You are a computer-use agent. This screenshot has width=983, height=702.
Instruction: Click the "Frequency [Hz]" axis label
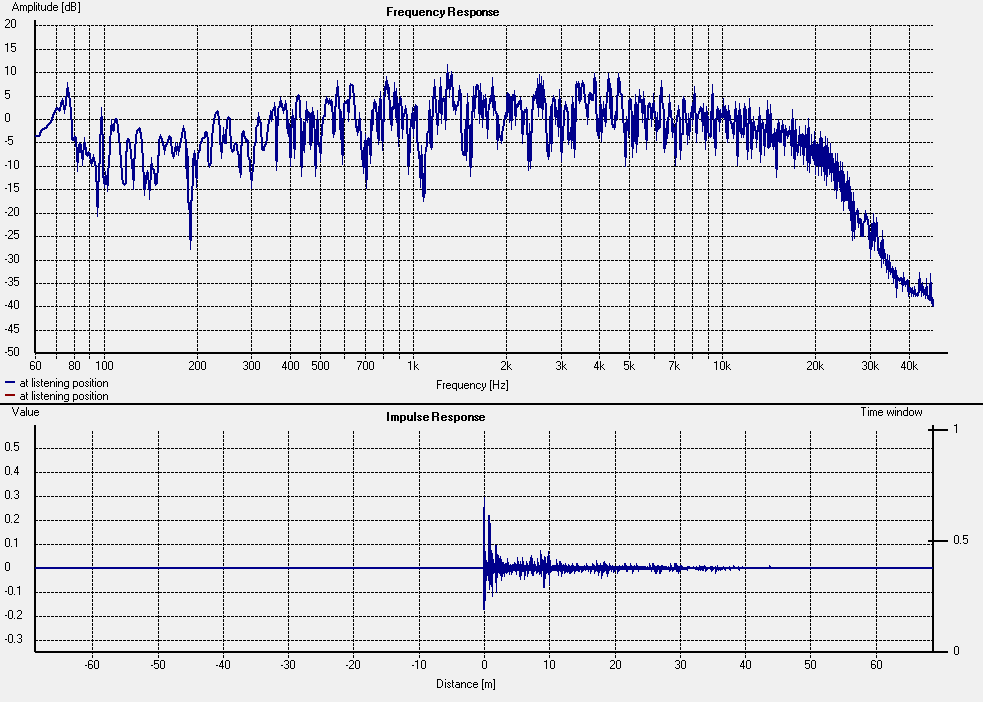[x=472, y=385]
